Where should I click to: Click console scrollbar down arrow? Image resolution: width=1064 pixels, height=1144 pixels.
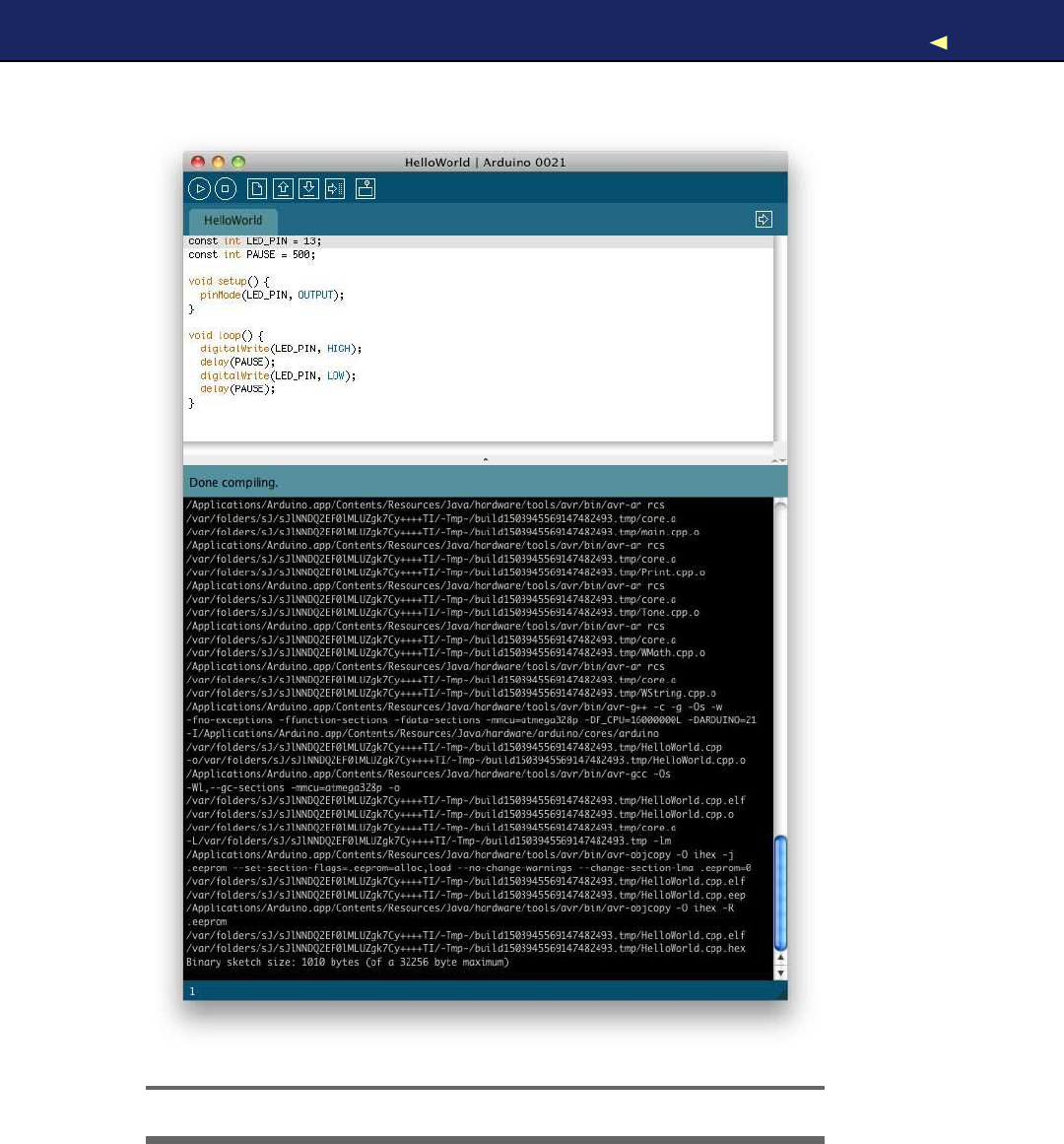[x=780, y=973]
